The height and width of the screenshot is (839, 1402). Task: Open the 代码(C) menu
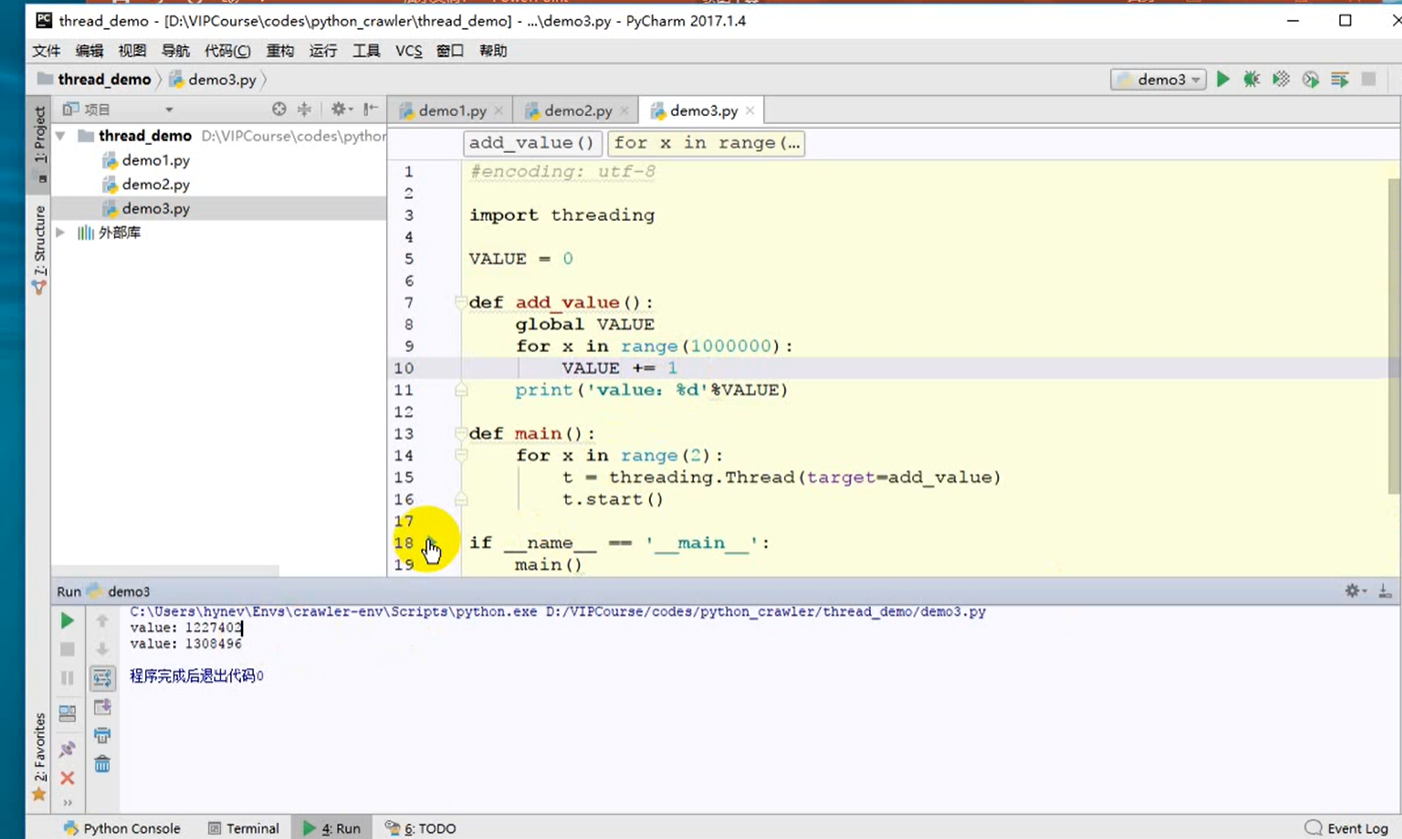point(227,51)
